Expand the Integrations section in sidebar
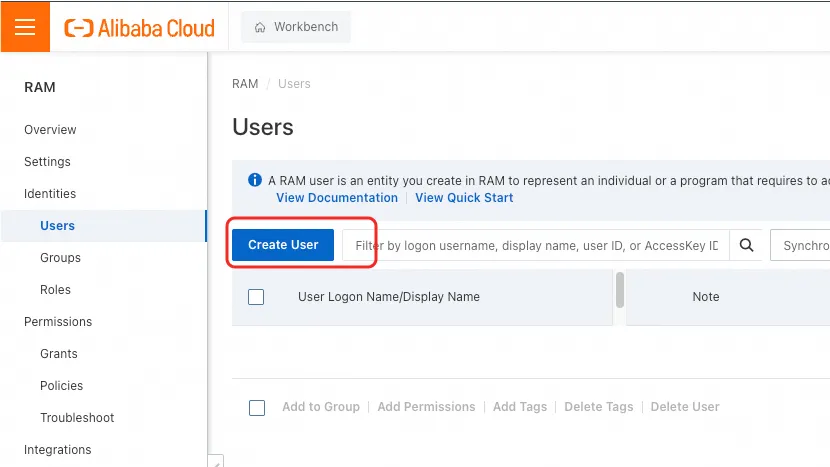This screenshot has height=467, width=830. click(58, 450)
